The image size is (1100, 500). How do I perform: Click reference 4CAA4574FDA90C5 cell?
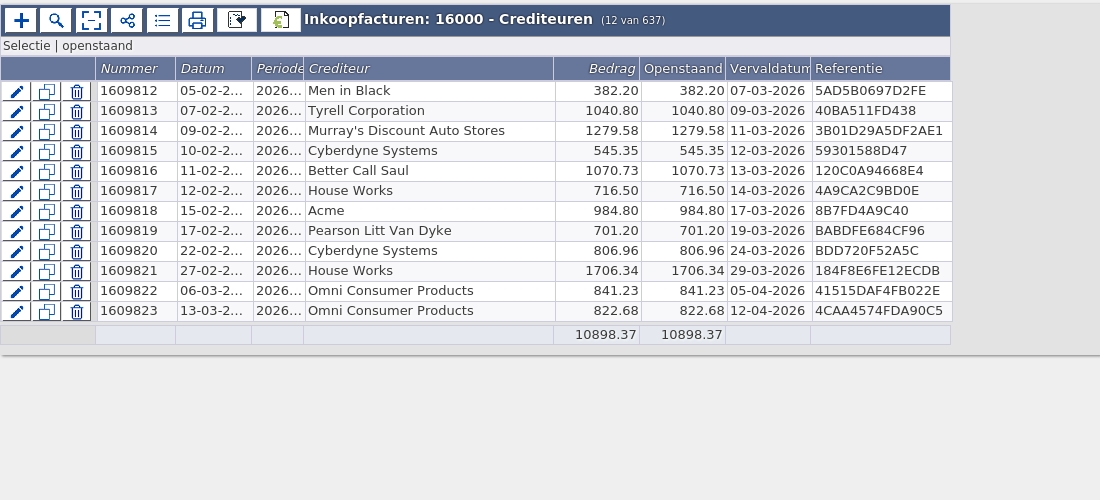(879, 311)
